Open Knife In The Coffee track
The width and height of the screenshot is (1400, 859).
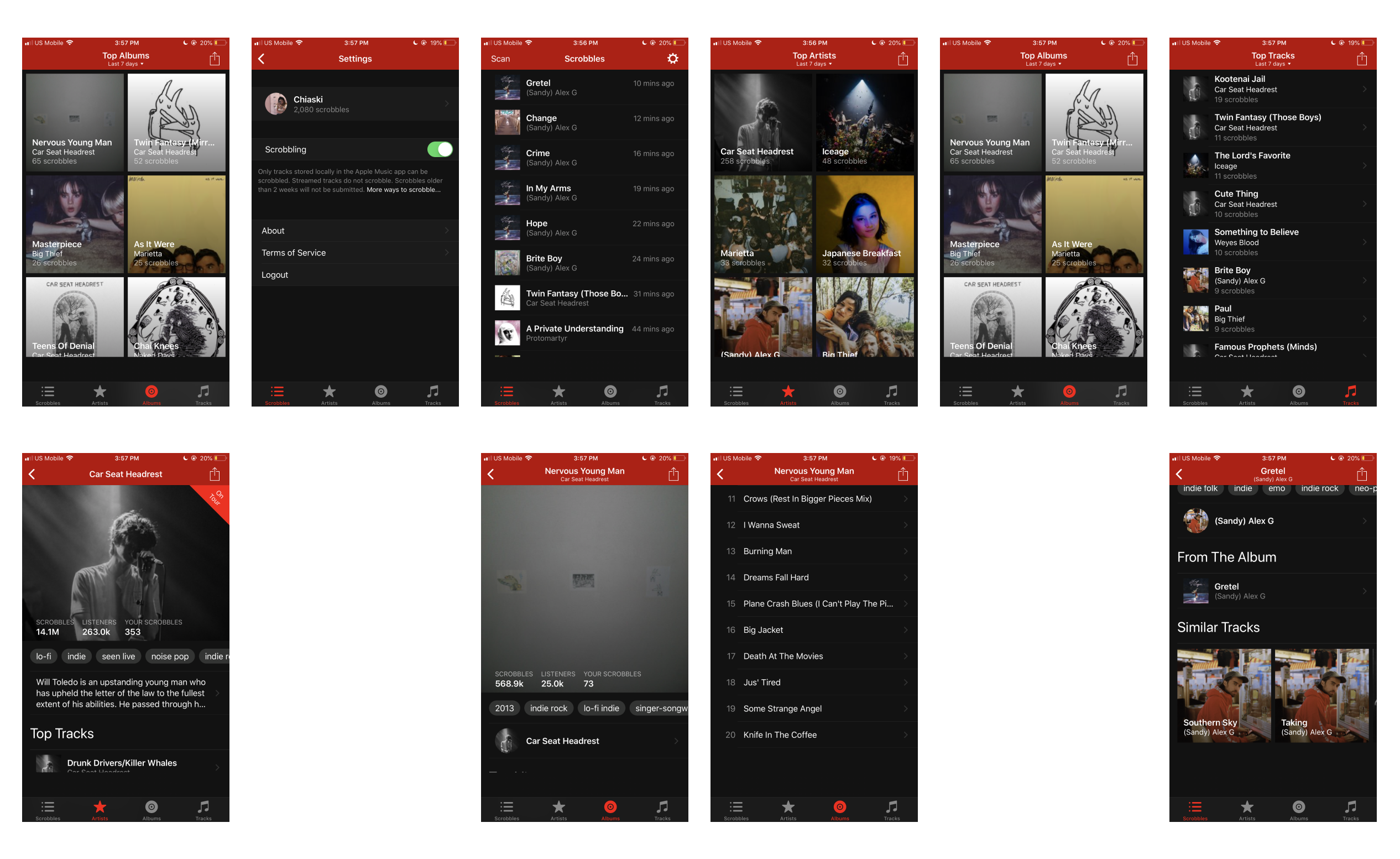(x=814, y=735)
